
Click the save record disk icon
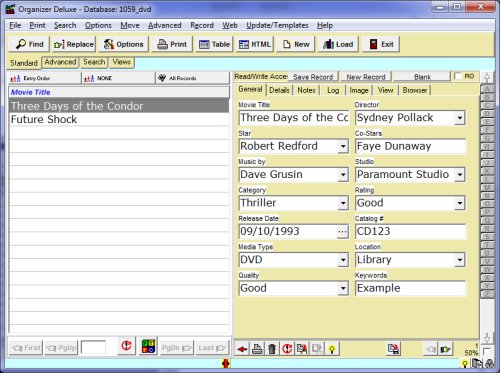(394, 349)
